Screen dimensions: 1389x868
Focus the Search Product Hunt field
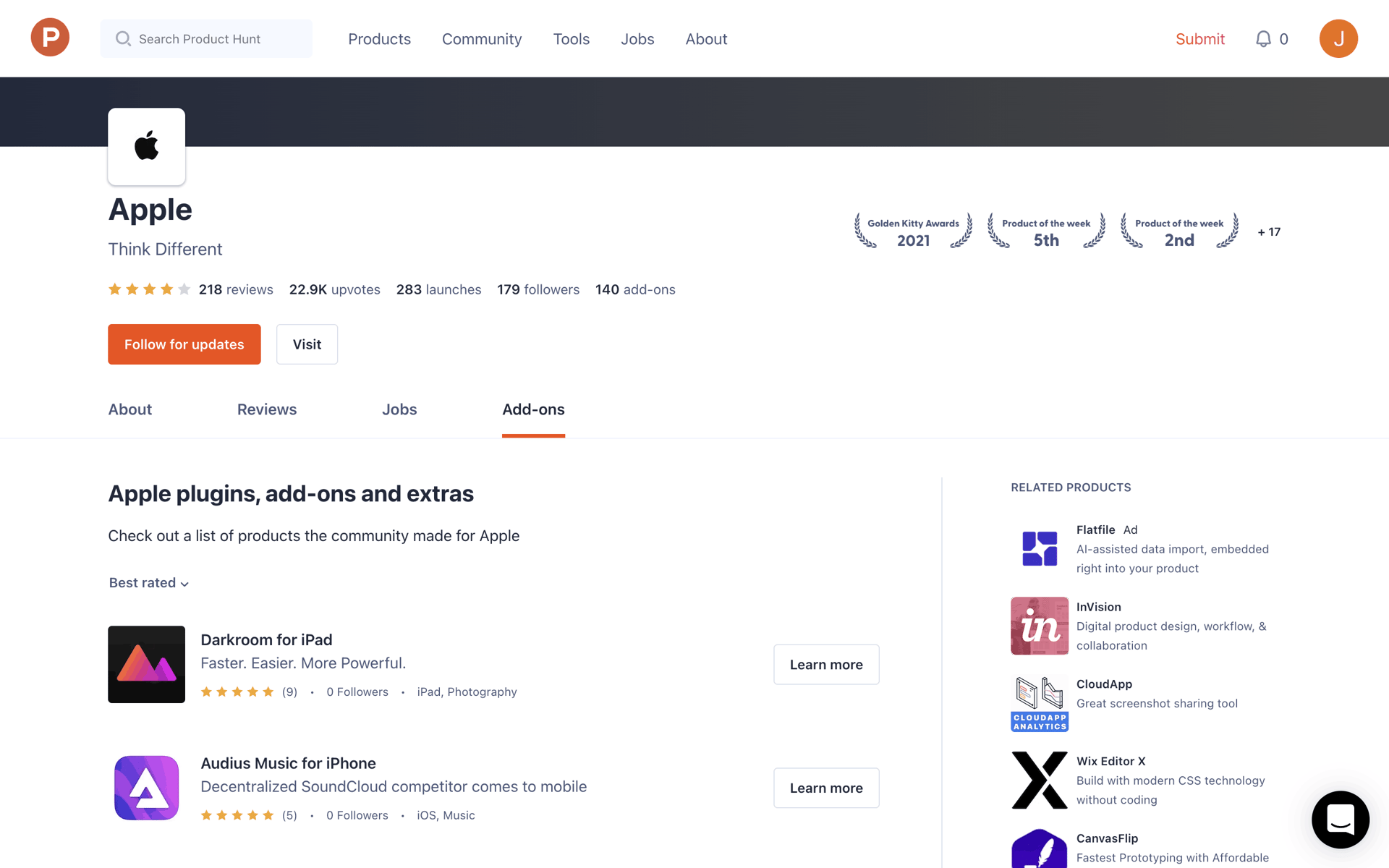click(206, 38)
